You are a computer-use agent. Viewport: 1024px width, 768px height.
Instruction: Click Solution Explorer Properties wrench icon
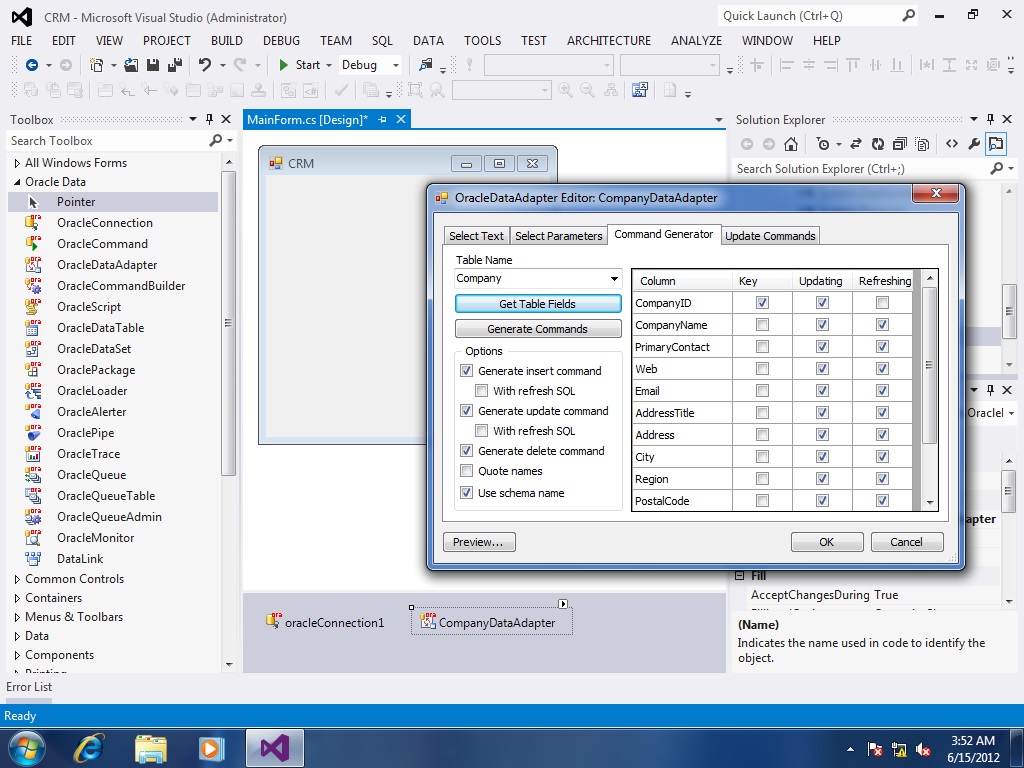click(x=974, y=144)
